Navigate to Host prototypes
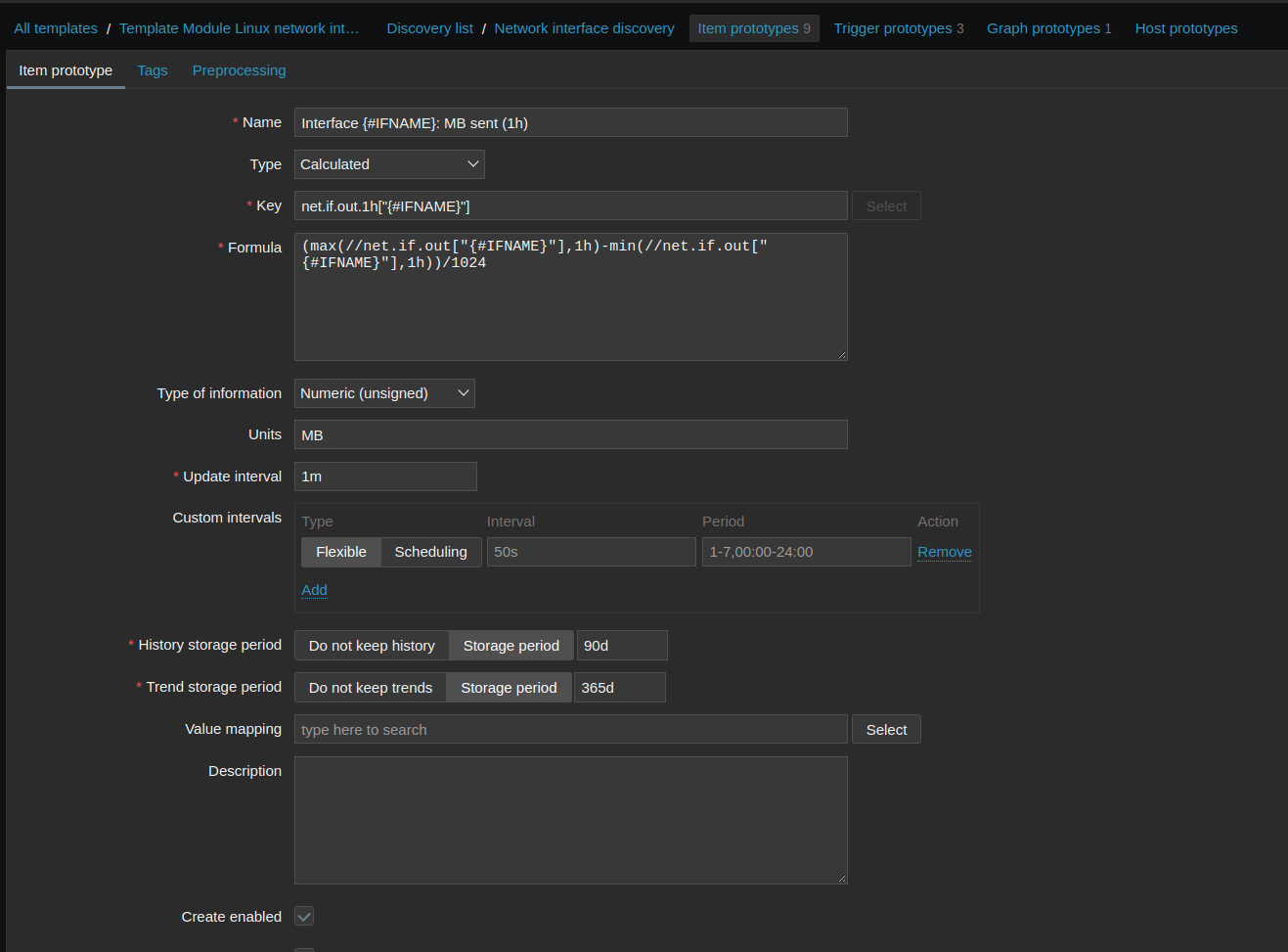This screenshot has height=952, width=1288. [1185, 28]
